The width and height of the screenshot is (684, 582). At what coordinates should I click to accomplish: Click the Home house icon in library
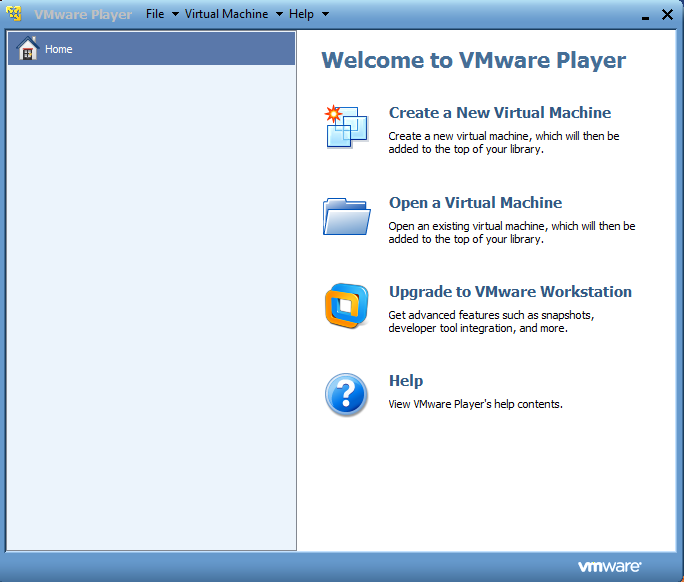coord(27,48)
